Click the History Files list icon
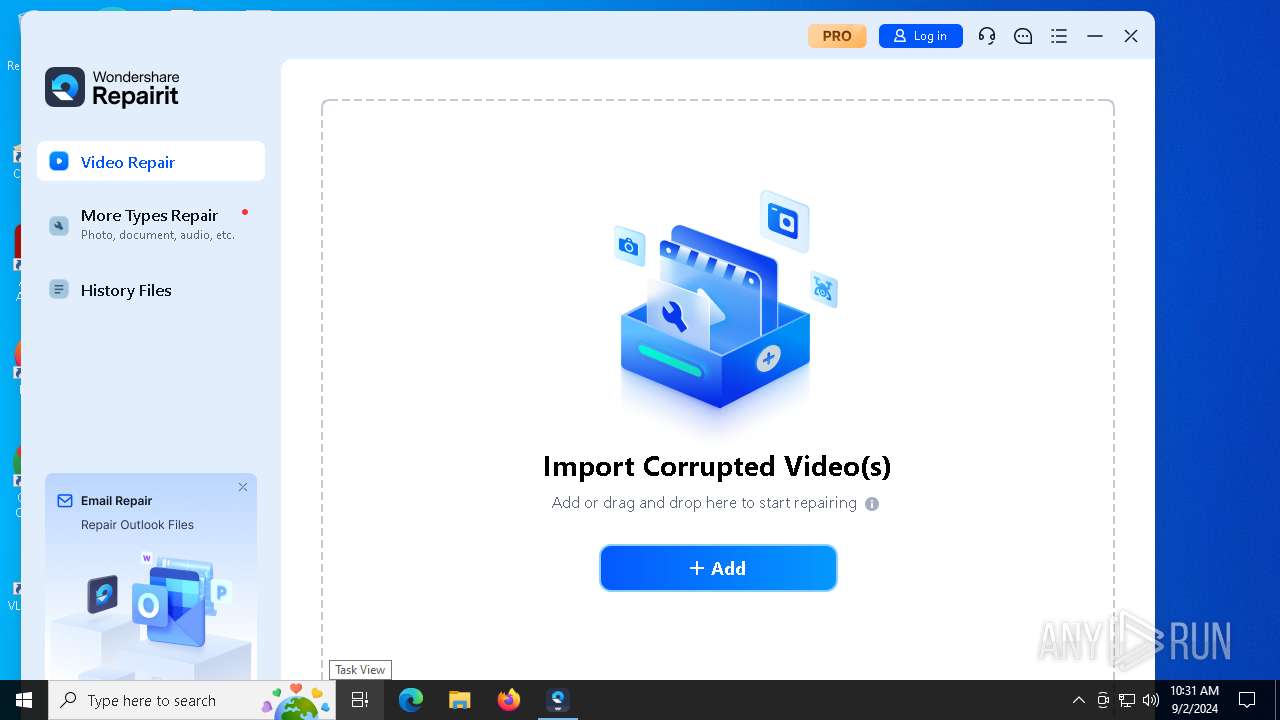The image size is (1280, 720). 59,290
